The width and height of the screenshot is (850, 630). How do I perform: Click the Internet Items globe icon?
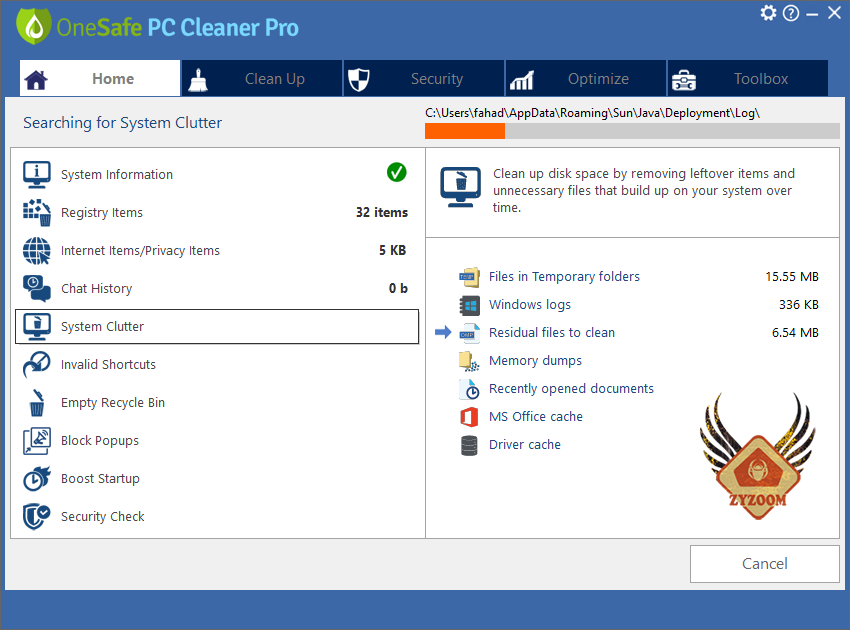[x=37, y=250]
